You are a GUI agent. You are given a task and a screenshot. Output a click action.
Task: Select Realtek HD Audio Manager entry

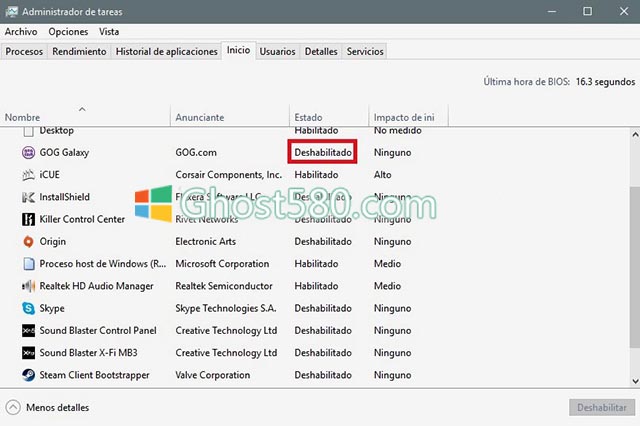click(x=96, y=286)
